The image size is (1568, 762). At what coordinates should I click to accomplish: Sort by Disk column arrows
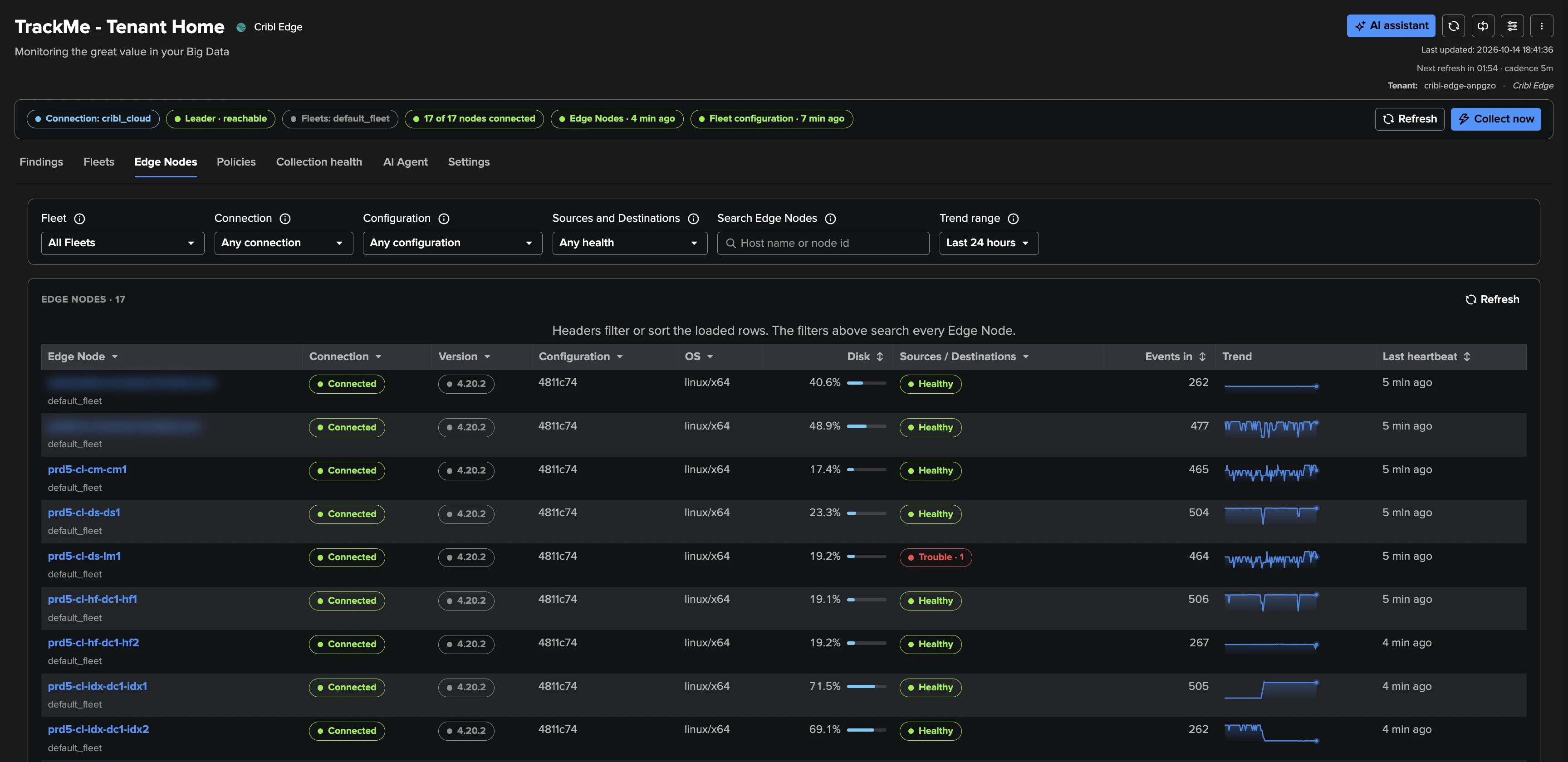point(880,357)
